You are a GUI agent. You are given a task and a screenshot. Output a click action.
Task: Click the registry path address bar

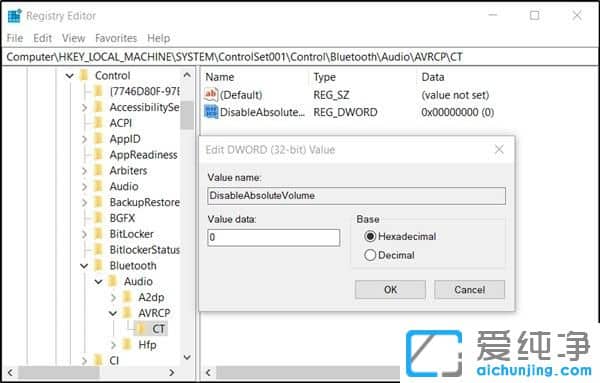coord(300,57)
